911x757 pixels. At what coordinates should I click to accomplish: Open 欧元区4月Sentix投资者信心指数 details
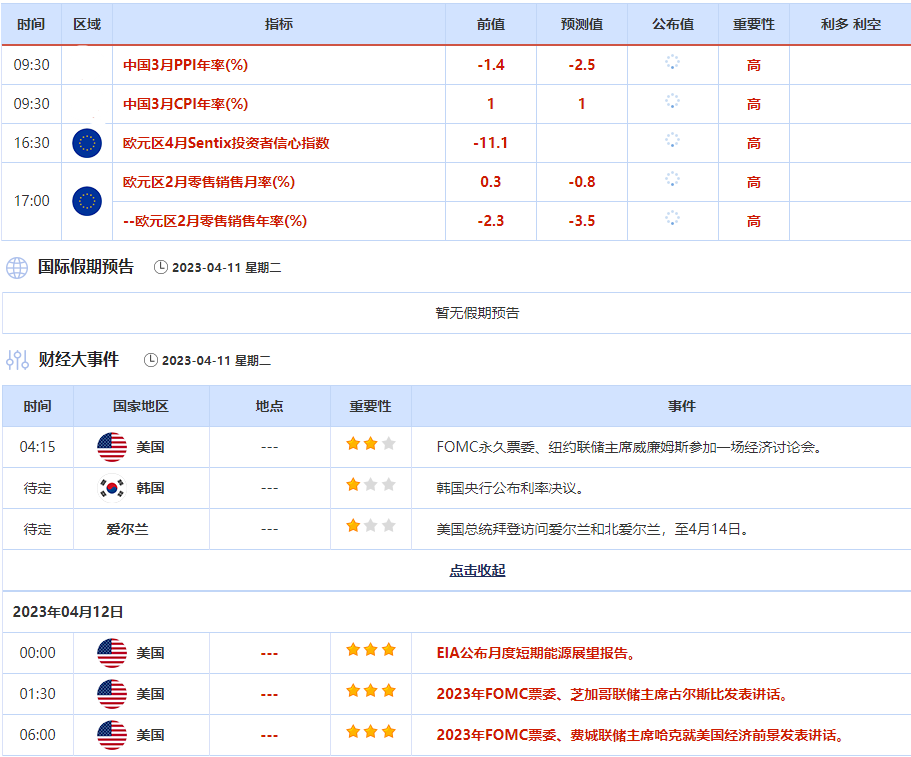pos(226,143)
